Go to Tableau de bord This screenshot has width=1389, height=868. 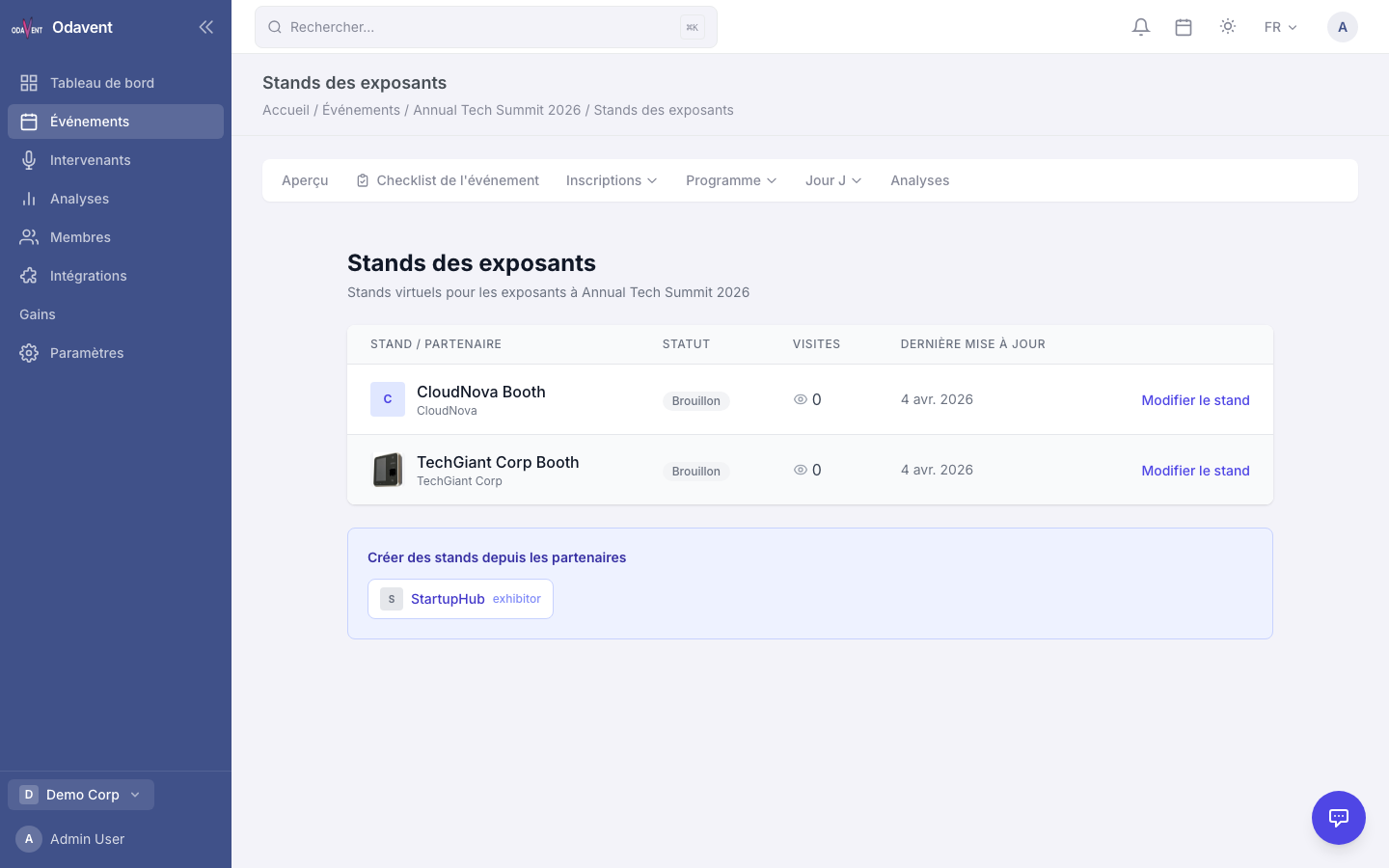pyautogui.click(x=116, y=83)
